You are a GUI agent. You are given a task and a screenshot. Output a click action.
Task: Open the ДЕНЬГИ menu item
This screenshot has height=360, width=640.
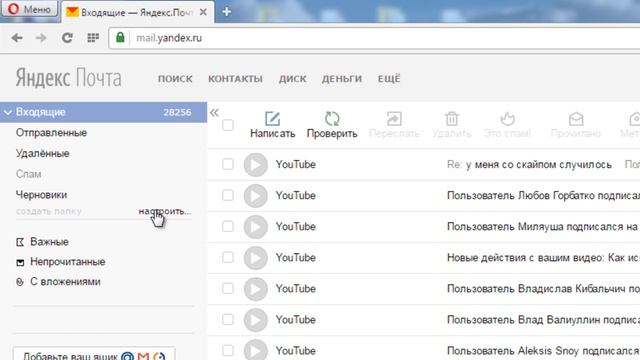pyautogui.click(x=342, y=79)
